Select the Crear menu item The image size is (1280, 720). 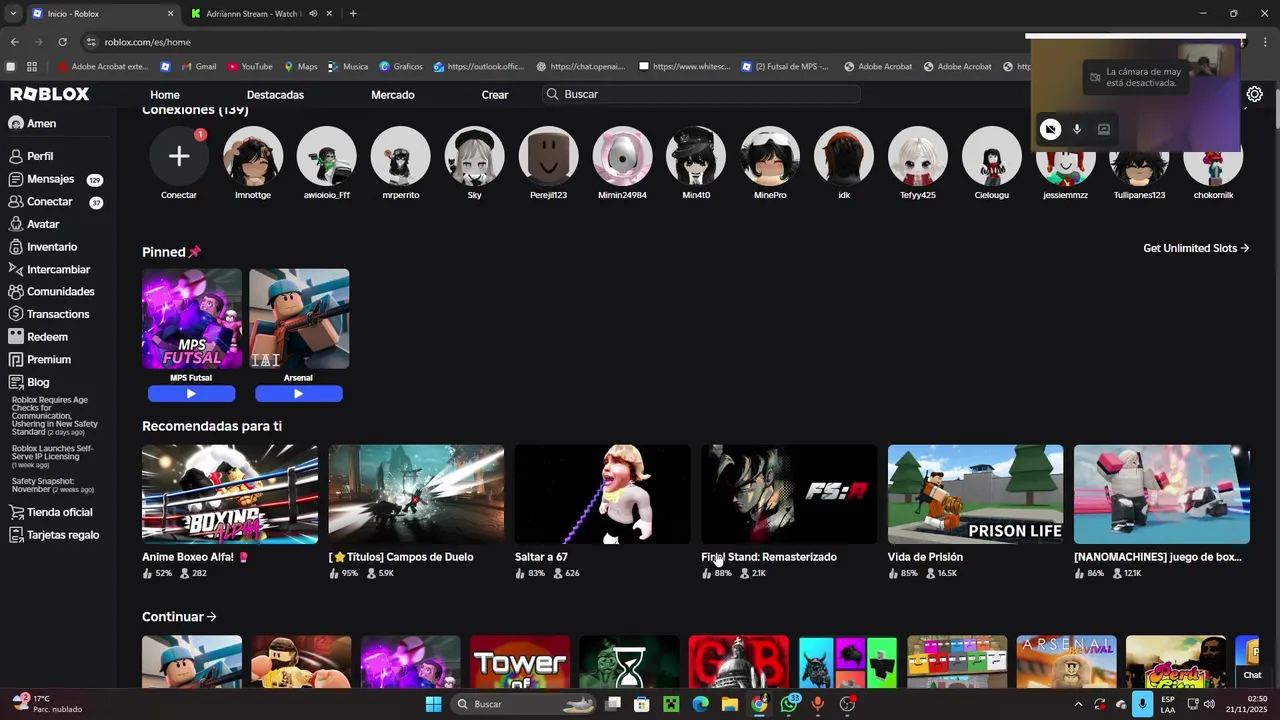pos(495,95)
